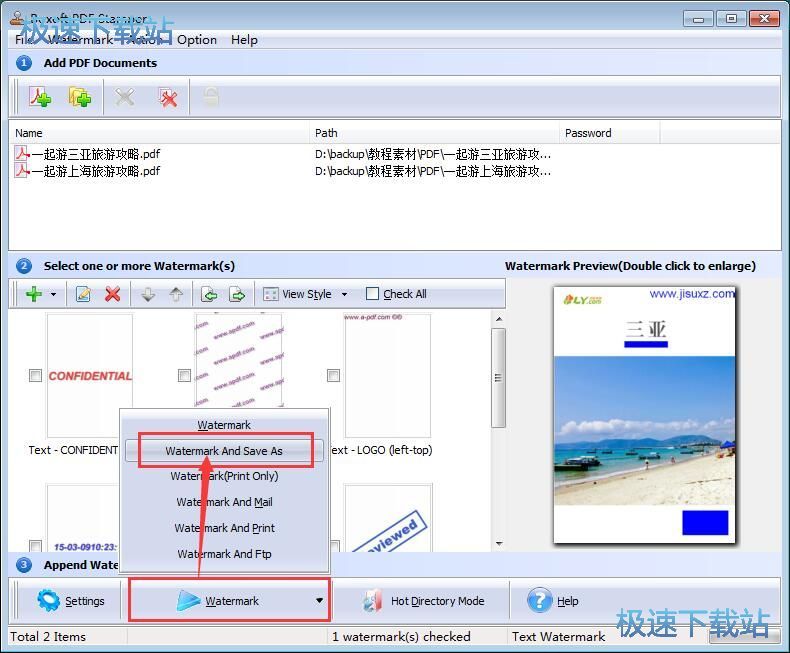
Task: Click scroll-up arrow of watermark list
Action: tap(499, 319)
